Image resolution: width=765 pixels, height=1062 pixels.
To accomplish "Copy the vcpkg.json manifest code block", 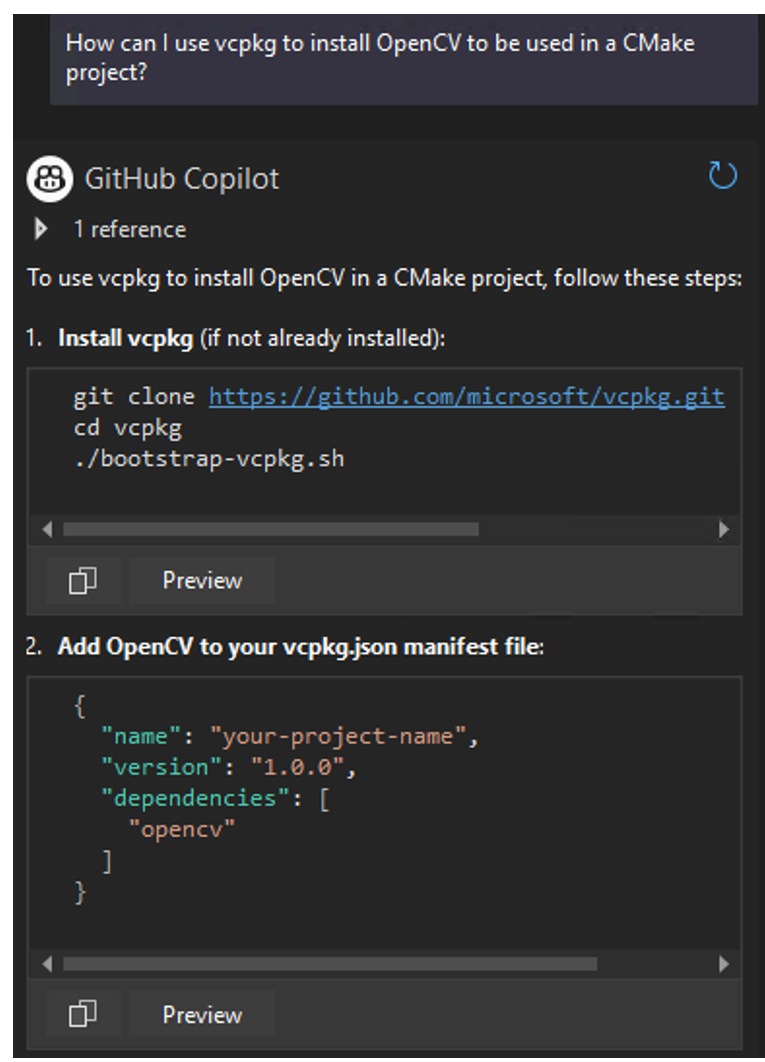I will pos(83,1015).
